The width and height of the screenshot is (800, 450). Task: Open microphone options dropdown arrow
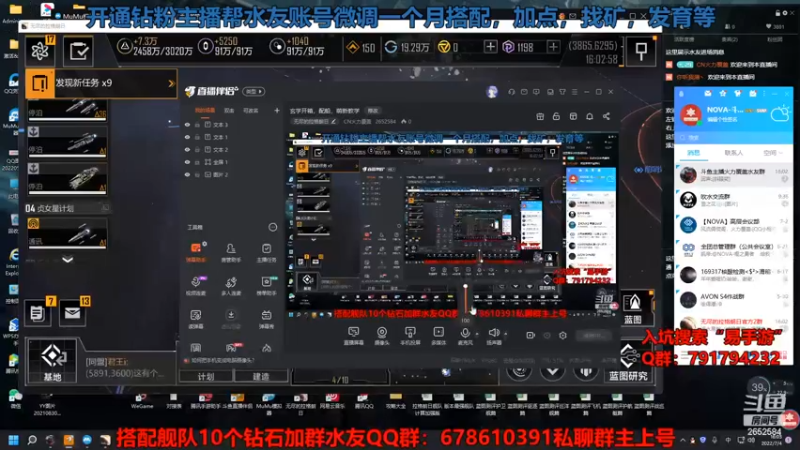coord(477,334)
